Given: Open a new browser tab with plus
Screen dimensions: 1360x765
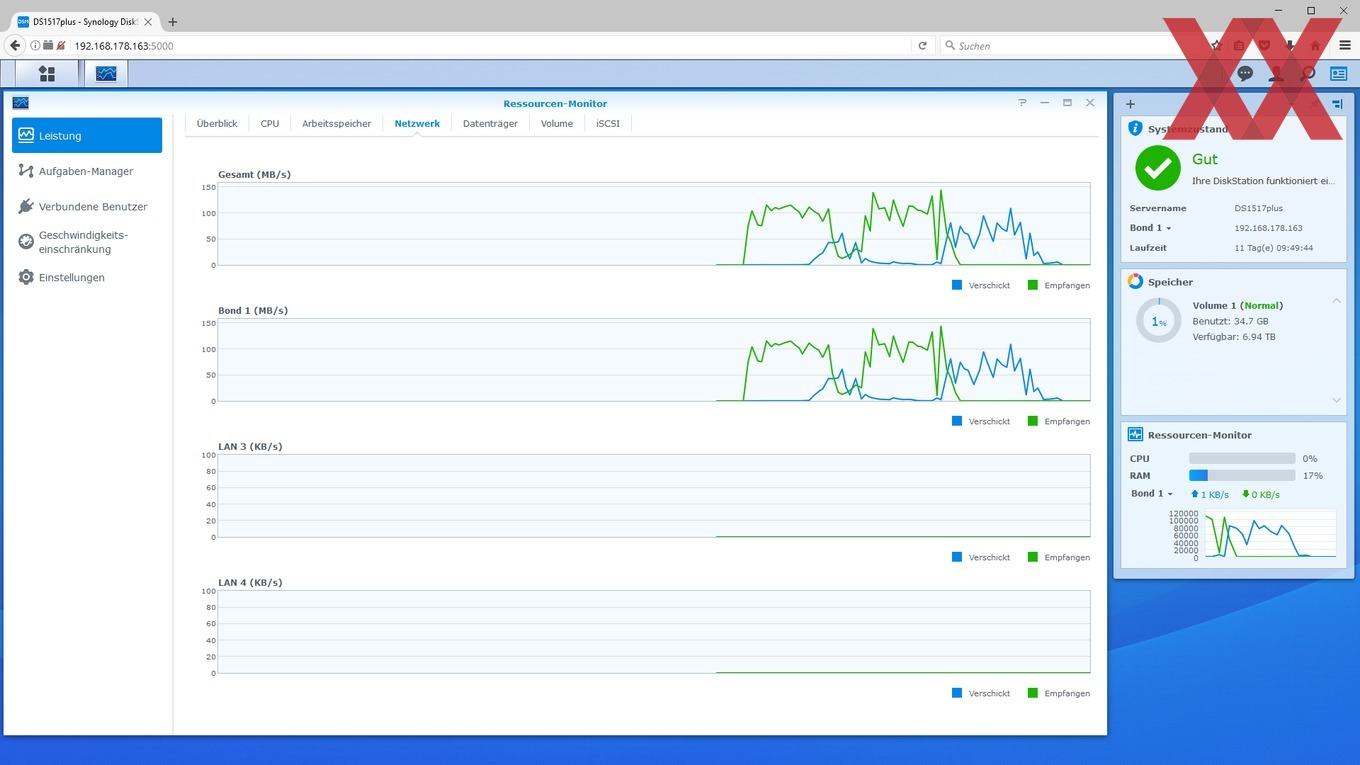Looking at the screenshot, I should [x=172, y=21].
